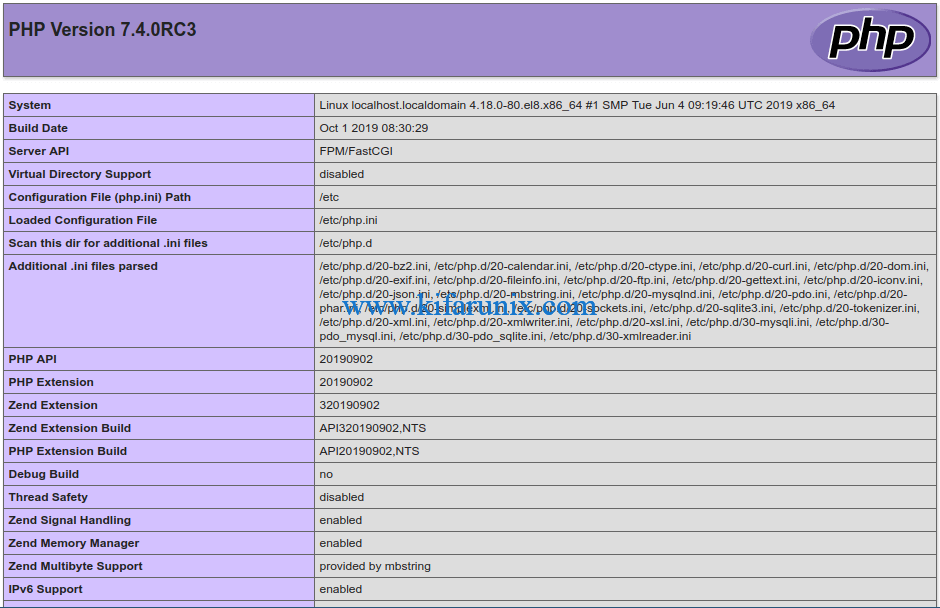Viewport: 940px width, 608px height.
Task: Click the Linux localhost.localdomain system value
Action: click(577, 105)
